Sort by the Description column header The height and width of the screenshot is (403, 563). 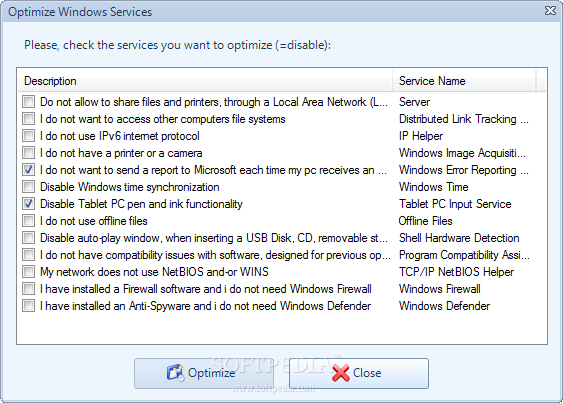tap(205, 81)
